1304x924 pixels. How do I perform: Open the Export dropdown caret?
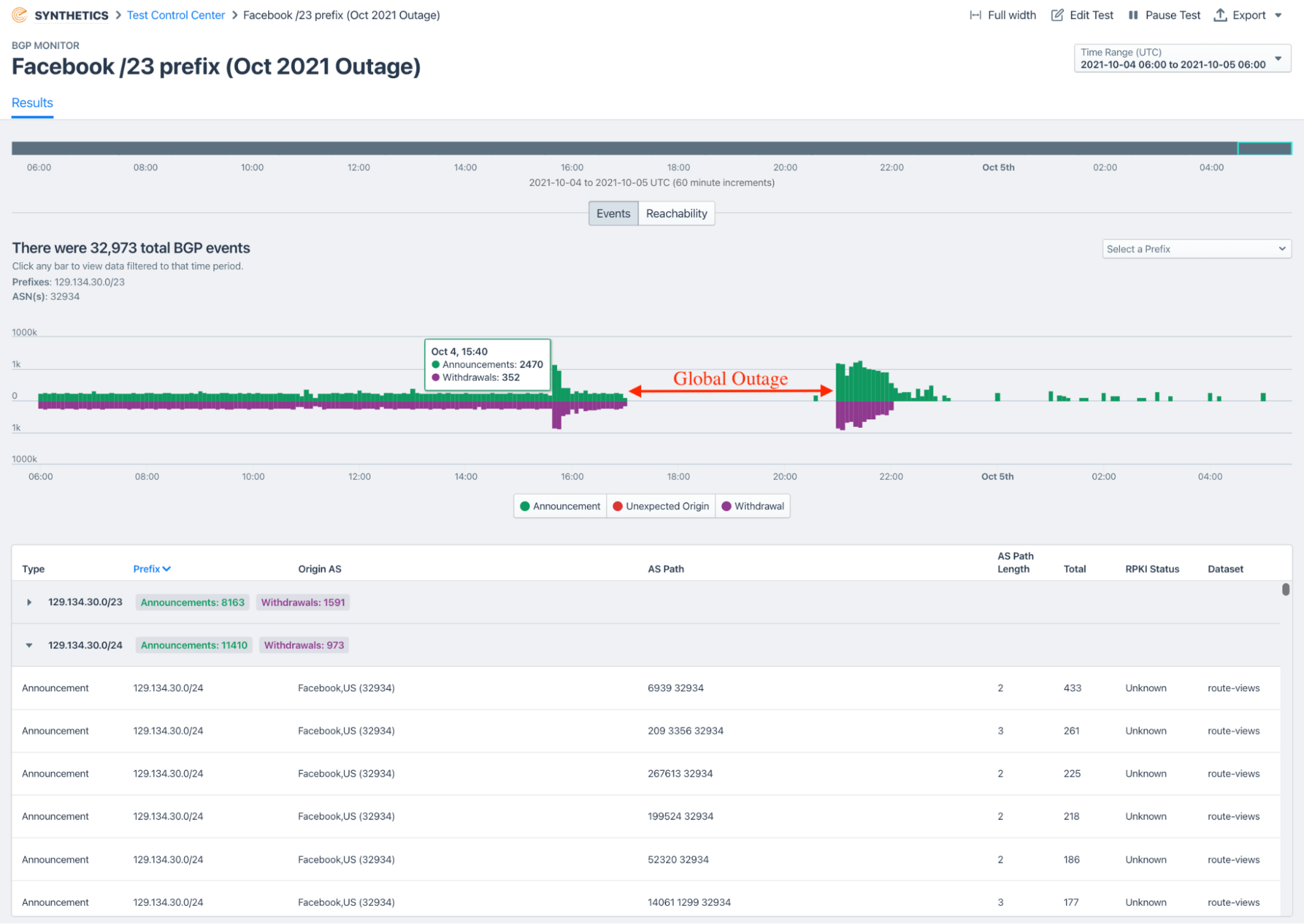tap(1278, 15)
